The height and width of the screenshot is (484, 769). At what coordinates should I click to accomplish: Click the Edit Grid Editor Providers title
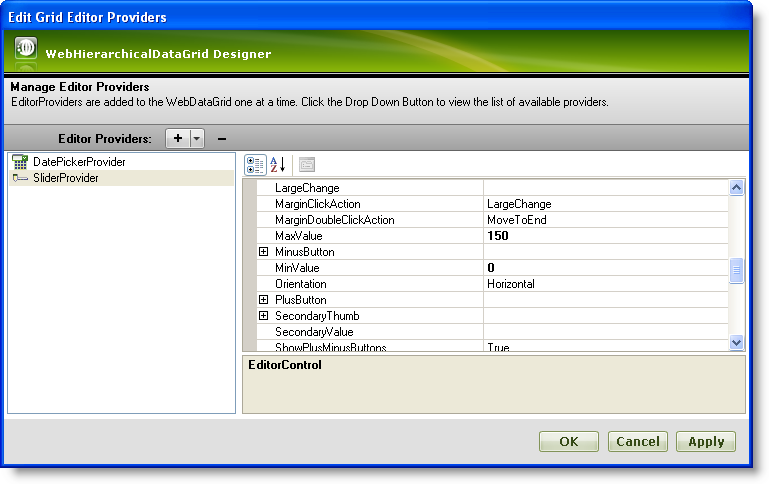coord(87,17)
